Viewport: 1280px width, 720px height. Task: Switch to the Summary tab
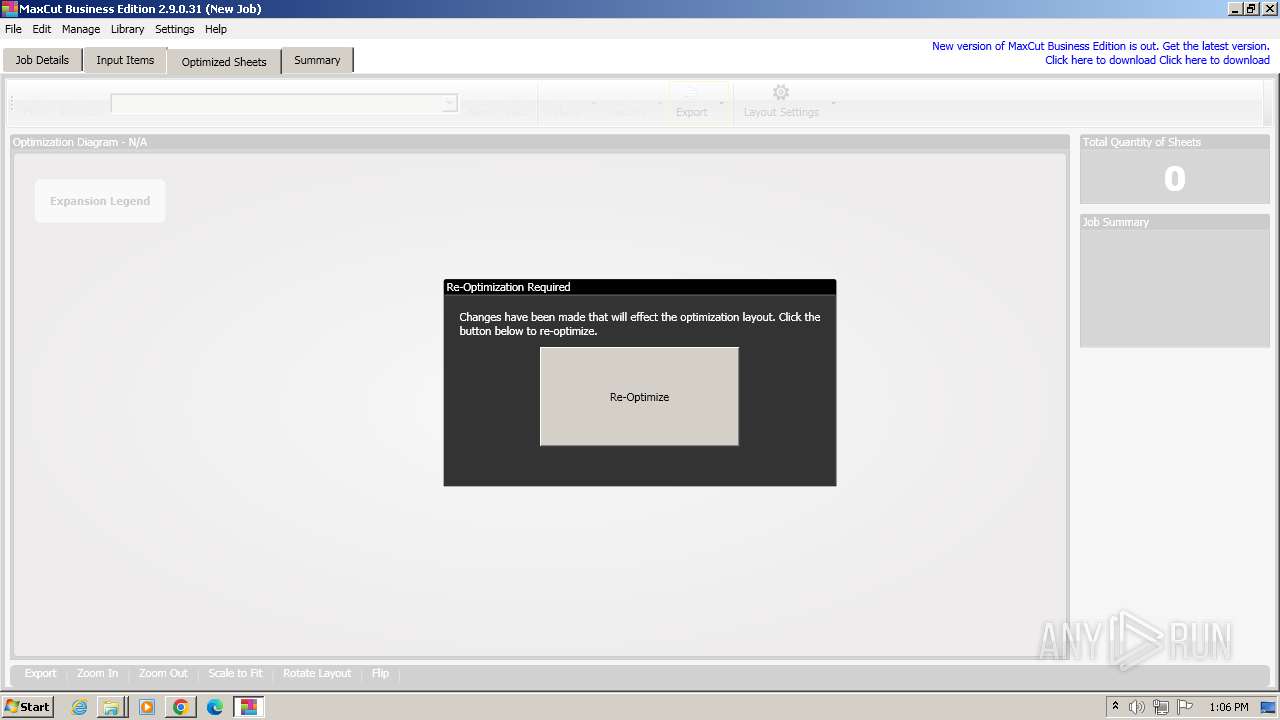317,60
